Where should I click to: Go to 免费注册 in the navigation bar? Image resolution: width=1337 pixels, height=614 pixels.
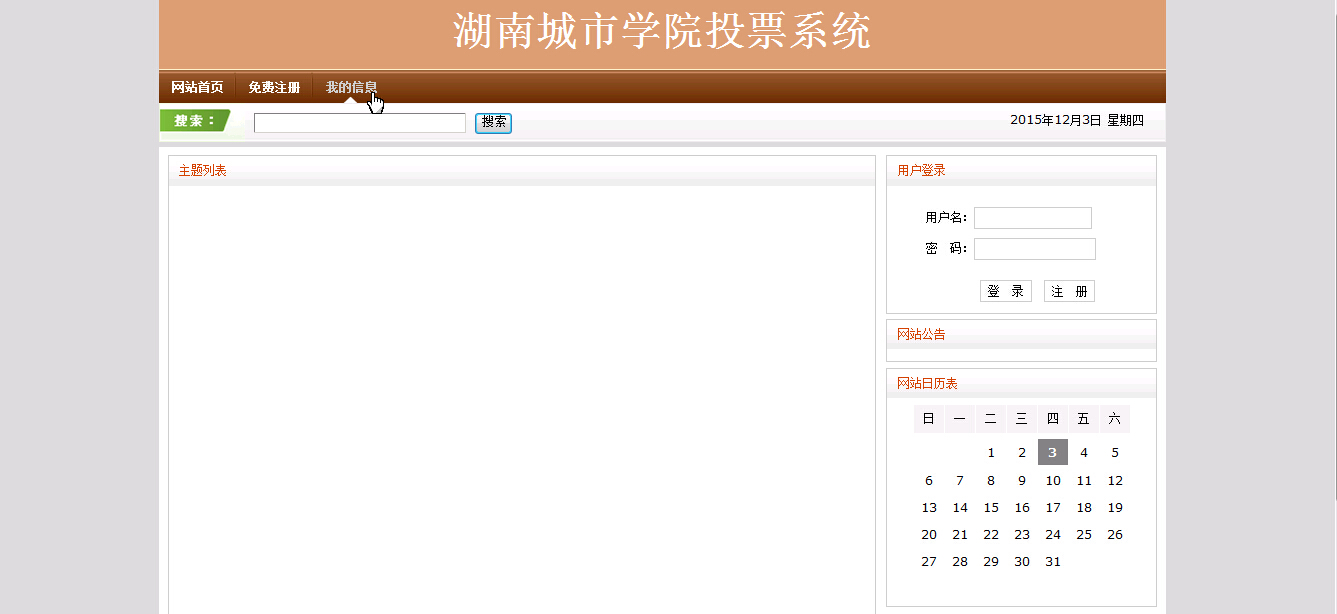(x=274, y=88)
